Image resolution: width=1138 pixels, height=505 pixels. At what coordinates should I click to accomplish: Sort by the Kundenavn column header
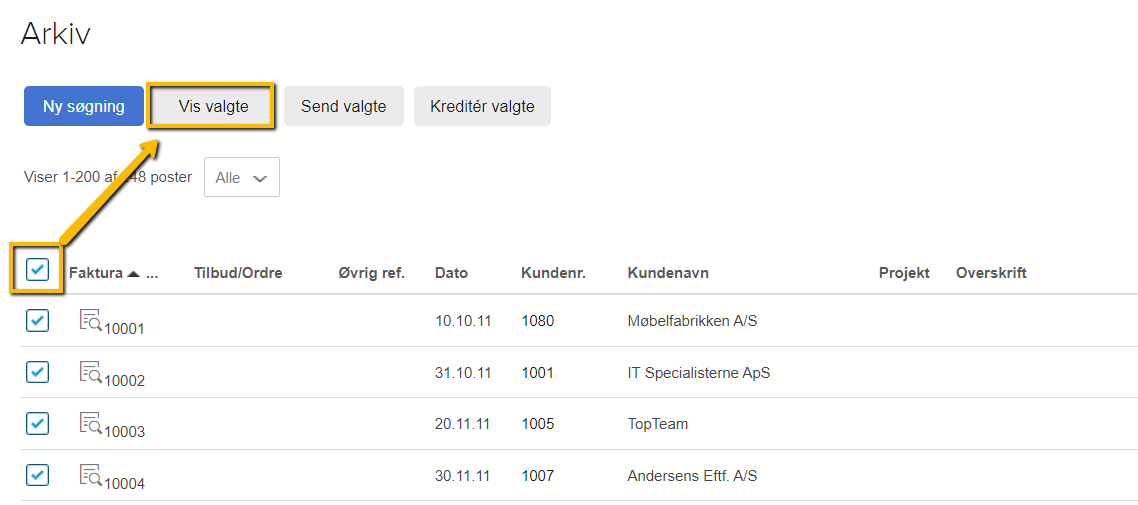tap(668, 274)
